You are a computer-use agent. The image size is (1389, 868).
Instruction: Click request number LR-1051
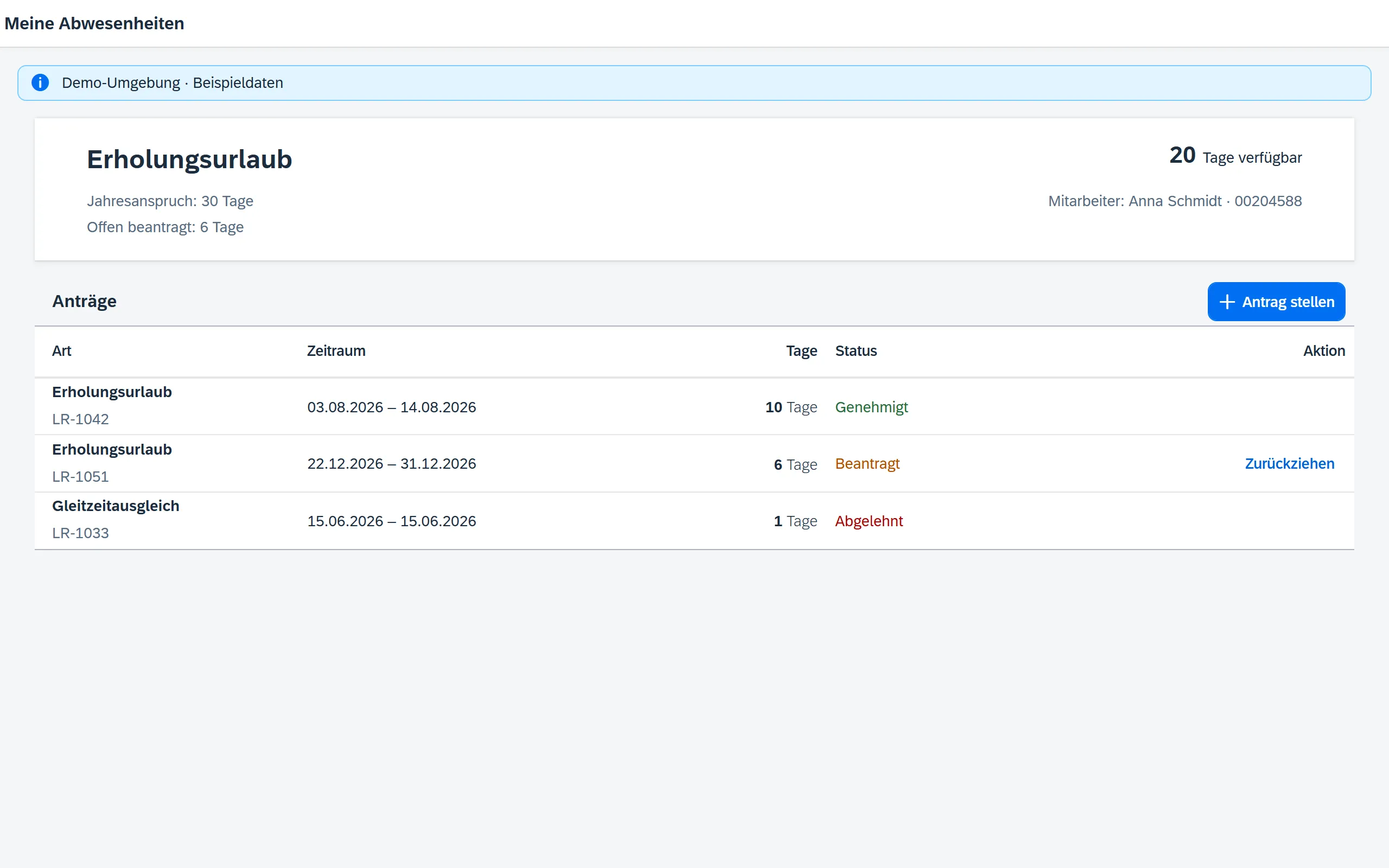tap(80, 477)
